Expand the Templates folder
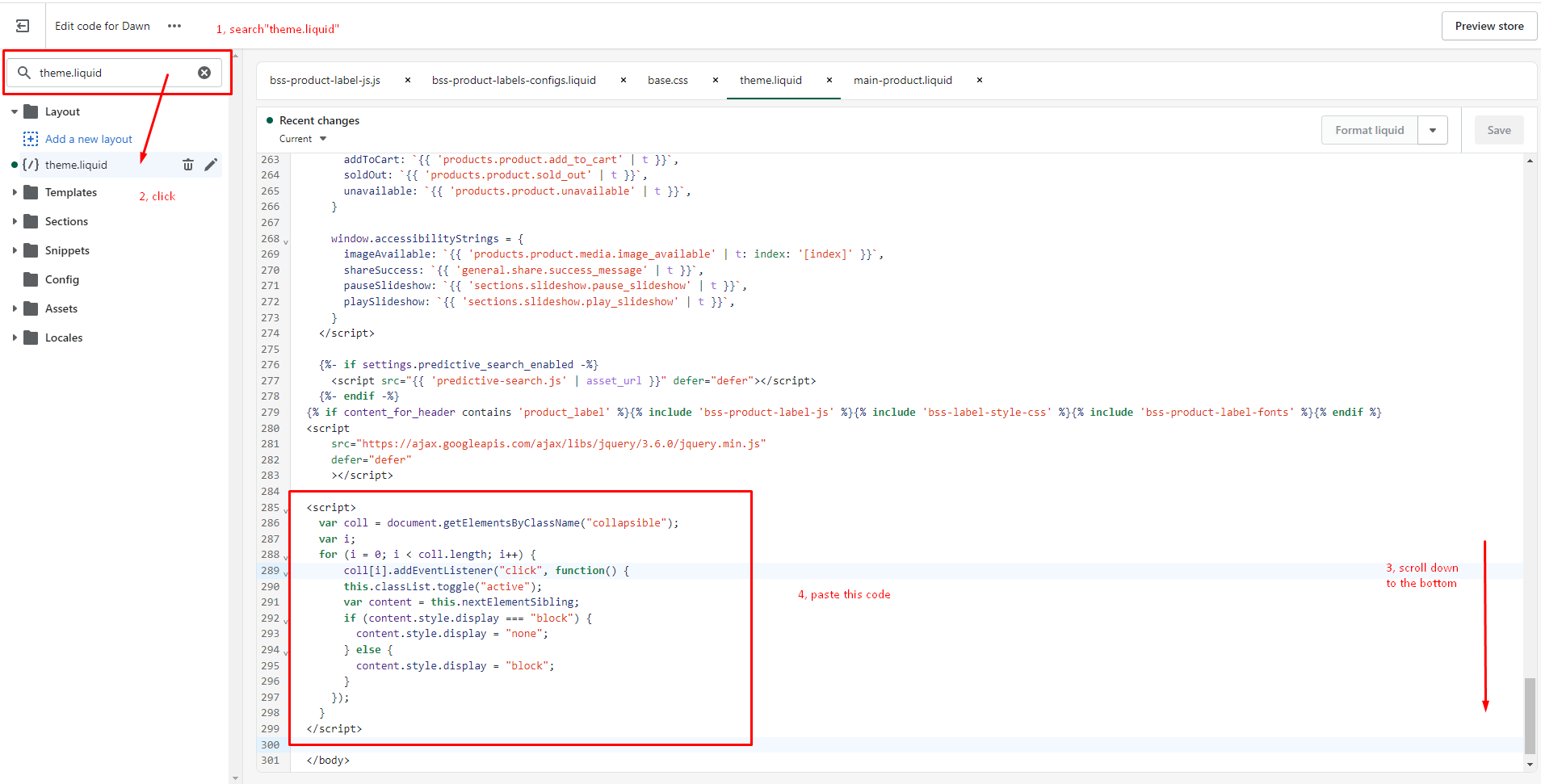The height and width of the screenshot is (784, 1541). click(x=15, y=192)
